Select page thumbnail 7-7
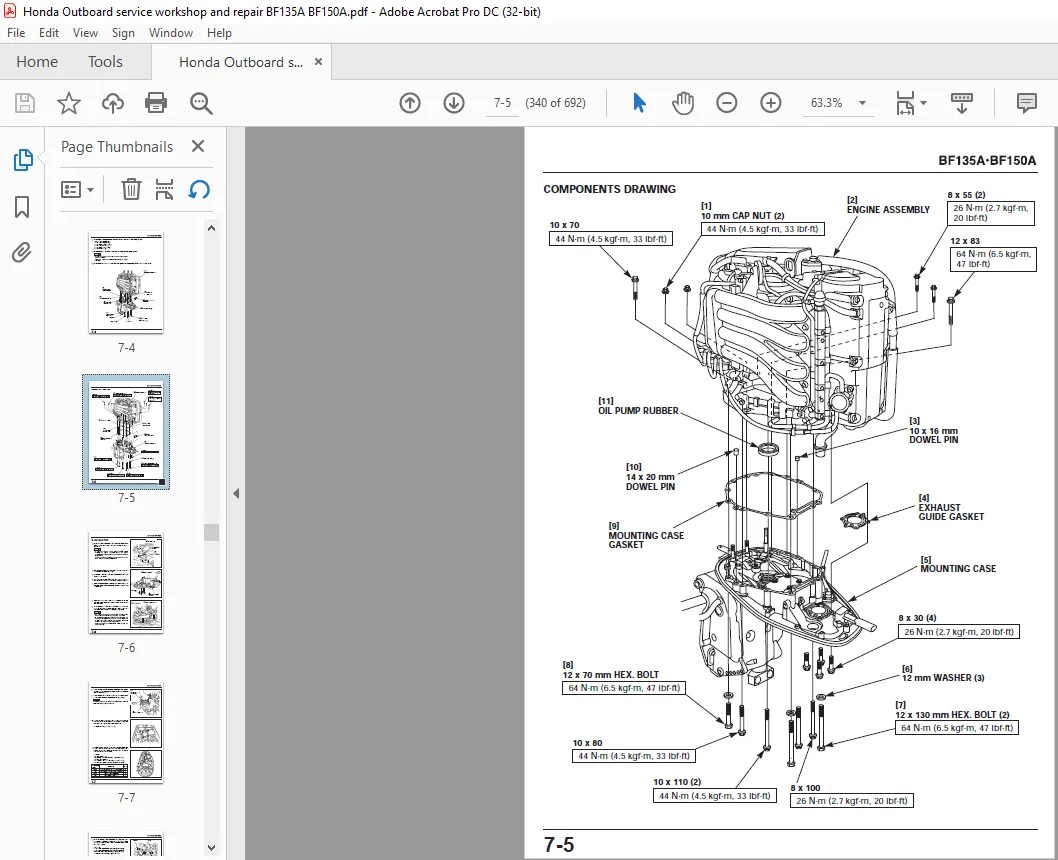Viewport: 1058px width, 860px height. point(126,733)
